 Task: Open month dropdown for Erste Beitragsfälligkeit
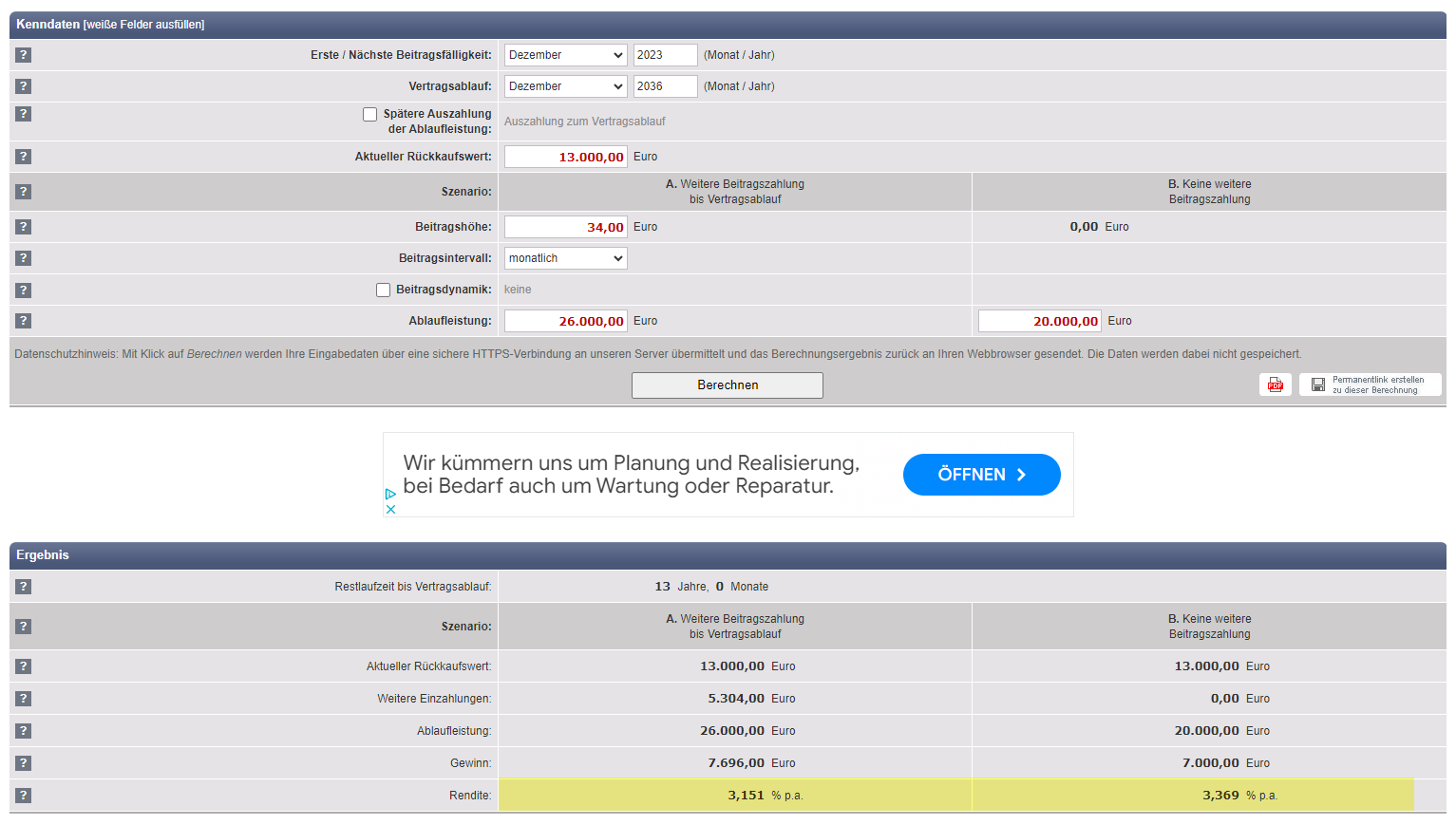pos(565,55)
